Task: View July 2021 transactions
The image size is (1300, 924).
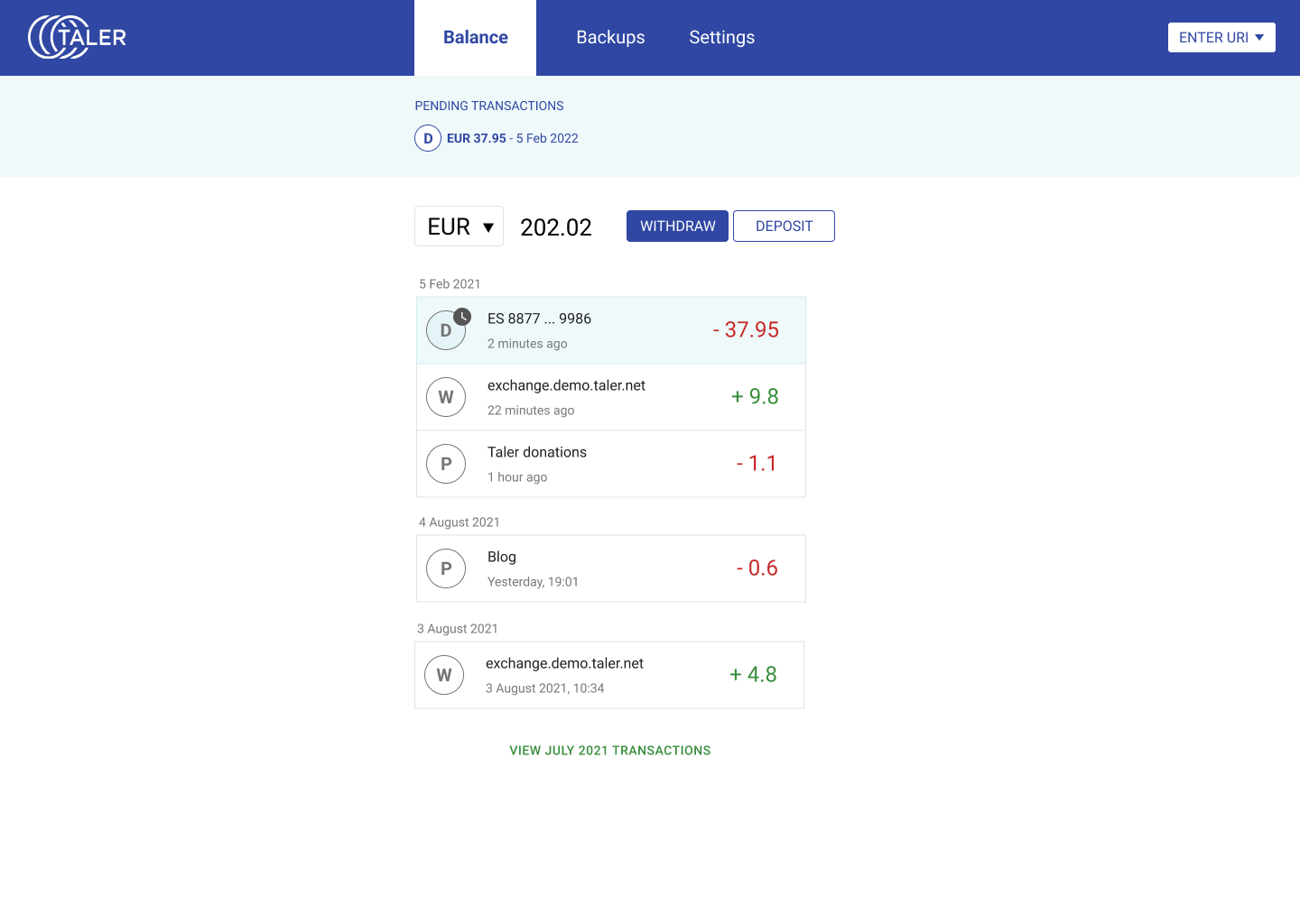Action: coord(610,751)
